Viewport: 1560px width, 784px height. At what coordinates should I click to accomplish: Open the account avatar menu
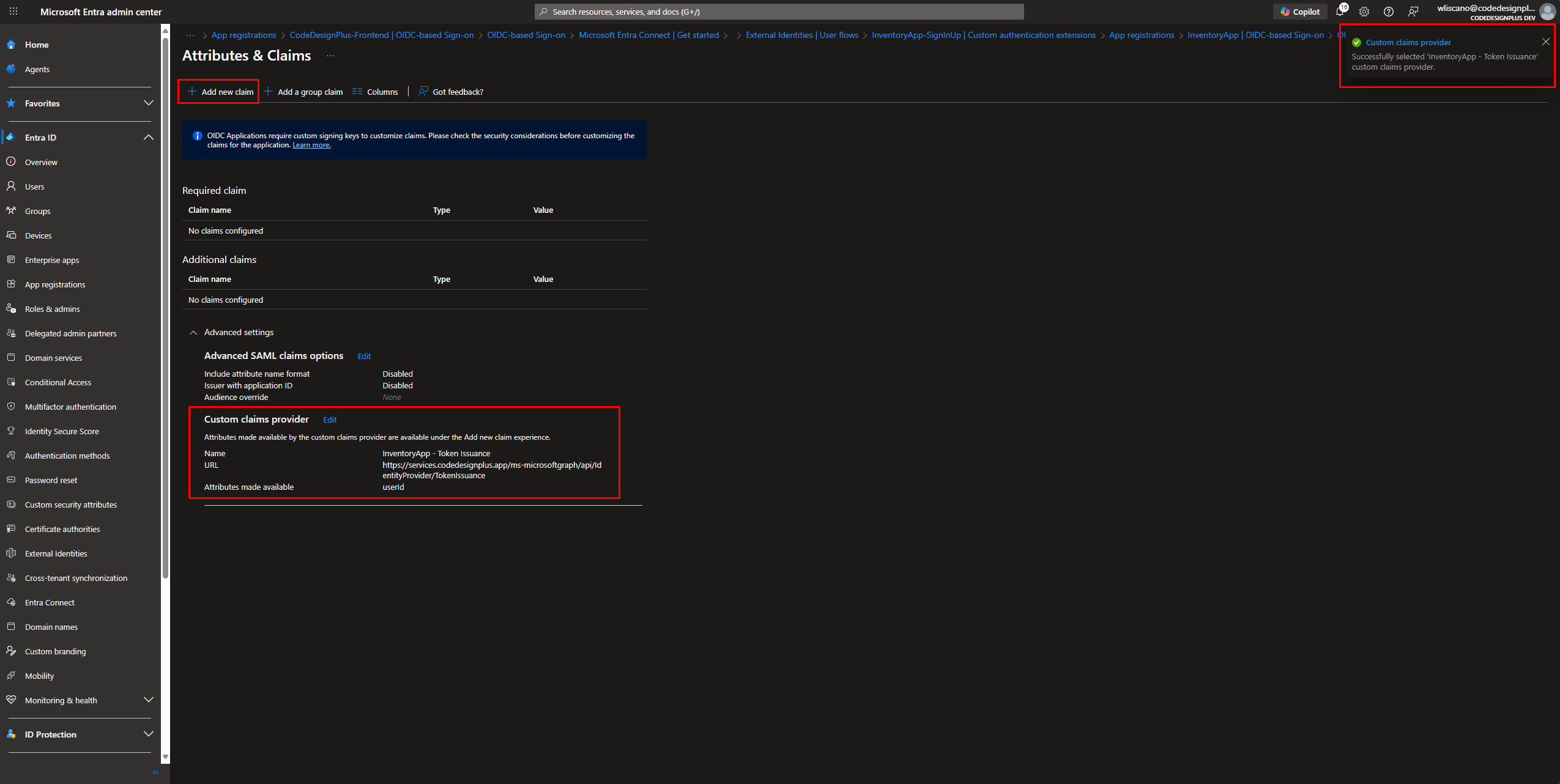pos(1548,12)
